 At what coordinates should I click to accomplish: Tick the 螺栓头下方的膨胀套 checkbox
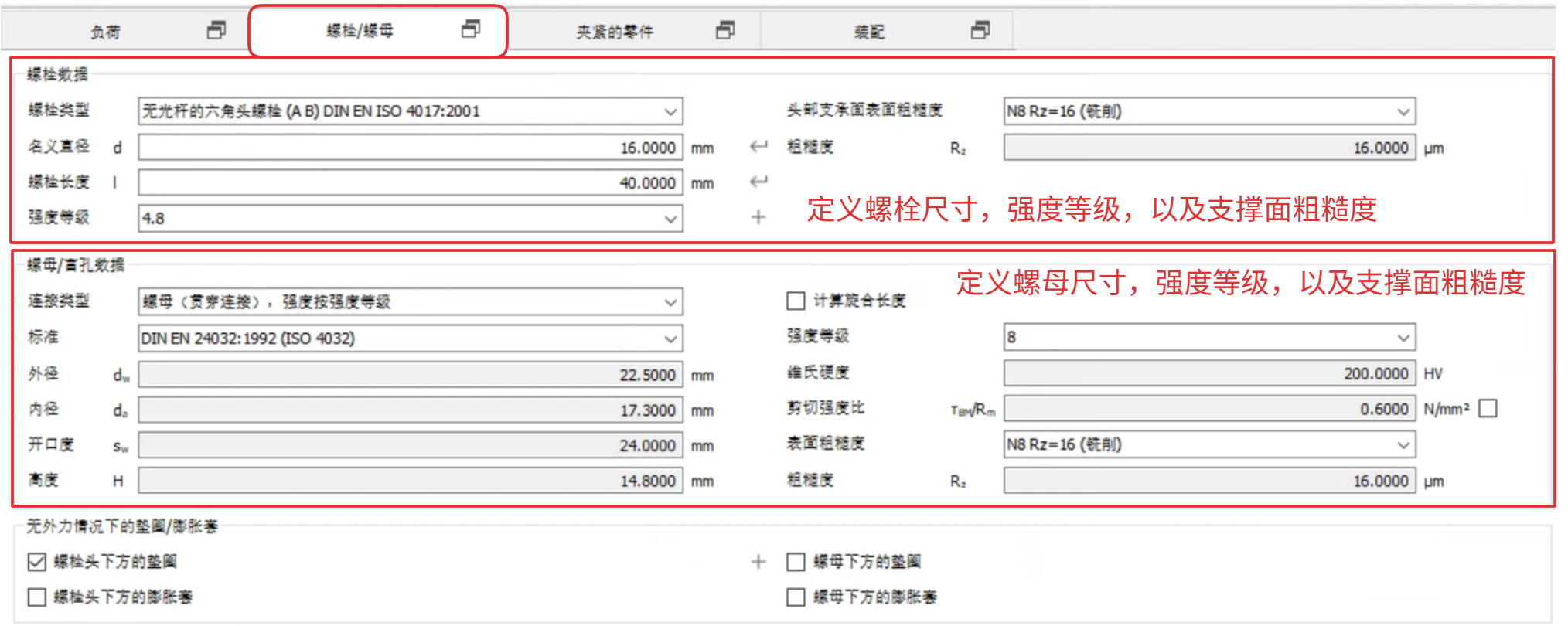(36, 597)
